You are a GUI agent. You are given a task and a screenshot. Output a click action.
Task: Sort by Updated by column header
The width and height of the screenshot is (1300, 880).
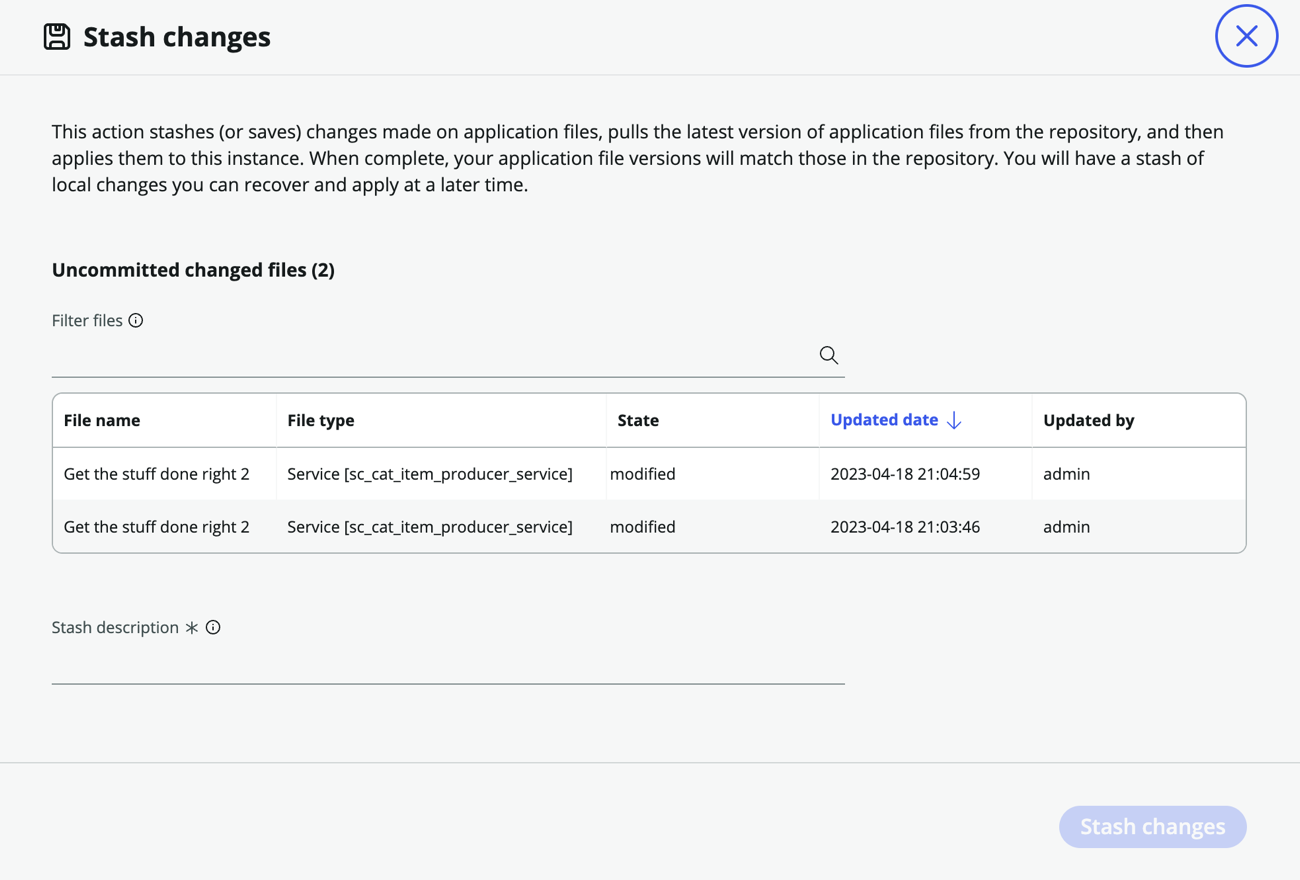tap(1088, 420)
